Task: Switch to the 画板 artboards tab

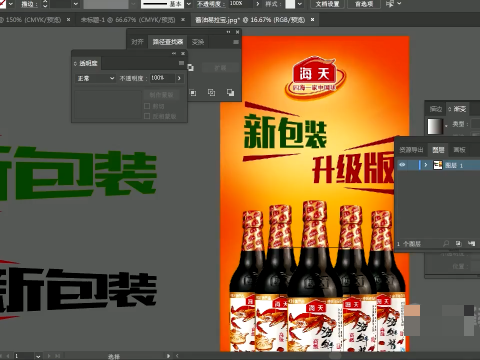Action: click(459, 150)
